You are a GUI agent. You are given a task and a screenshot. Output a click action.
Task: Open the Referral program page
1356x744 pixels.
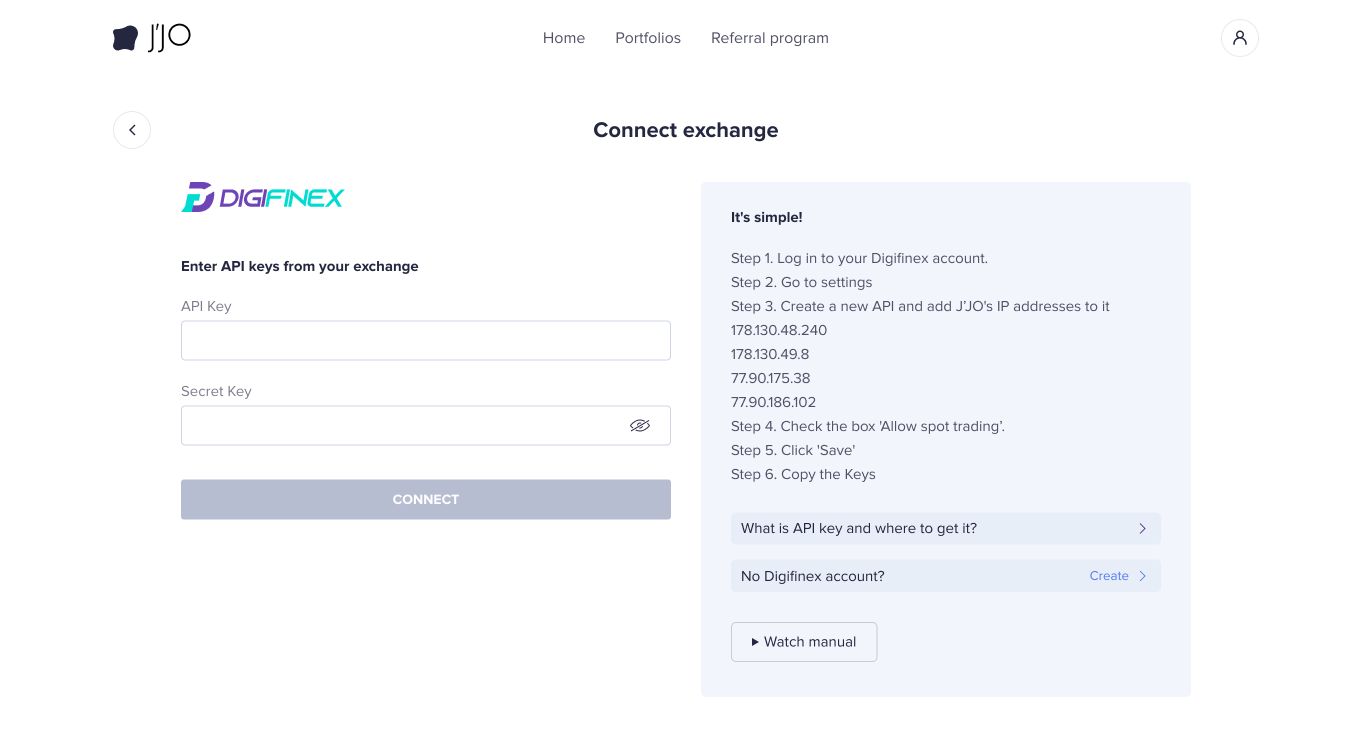pos(769,38)
